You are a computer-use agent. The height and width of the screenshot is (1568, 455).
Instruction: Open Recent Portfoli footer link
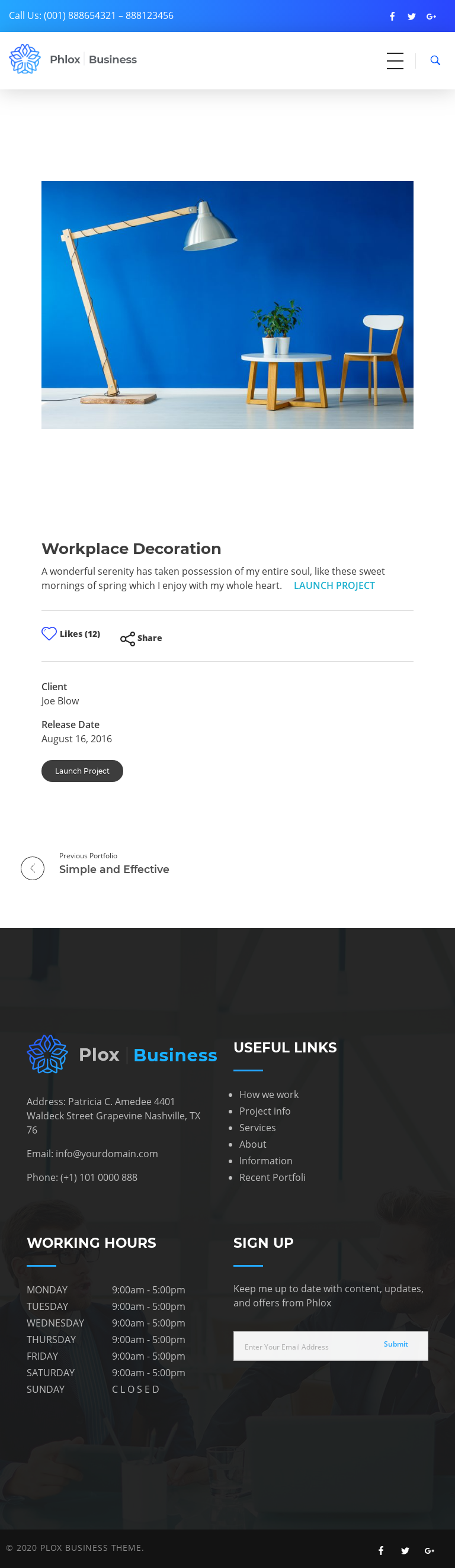coord(273,1177)
